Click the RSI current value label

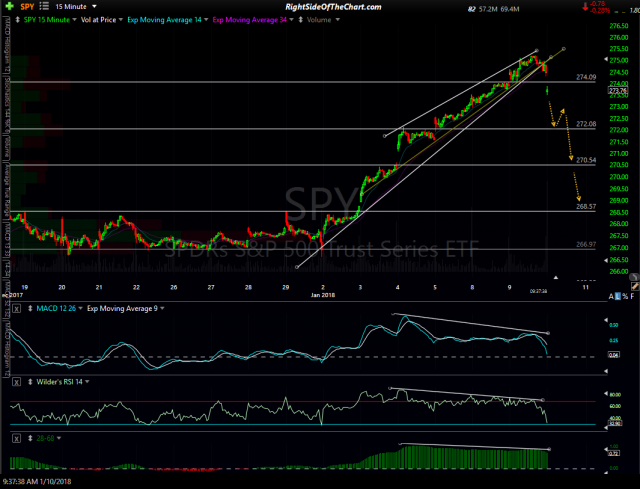[614, 423]
